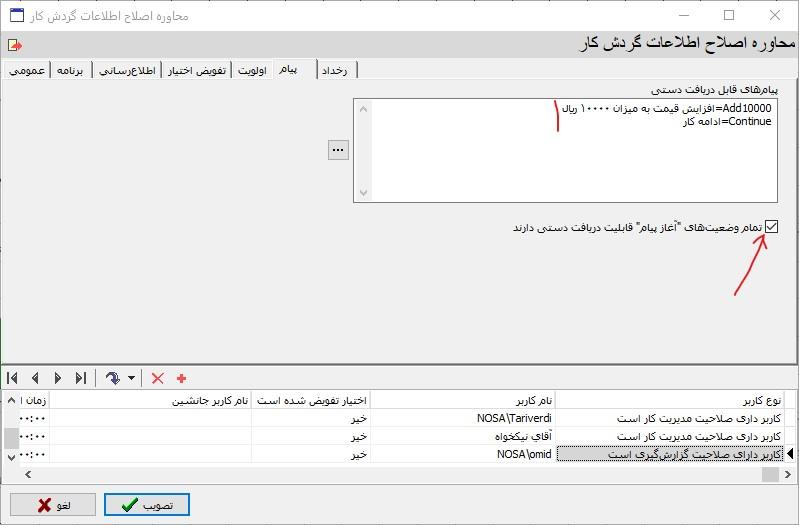Jump to last record in navigator
This screenshot has width=799, height=525.
click(x=81, y=378)
